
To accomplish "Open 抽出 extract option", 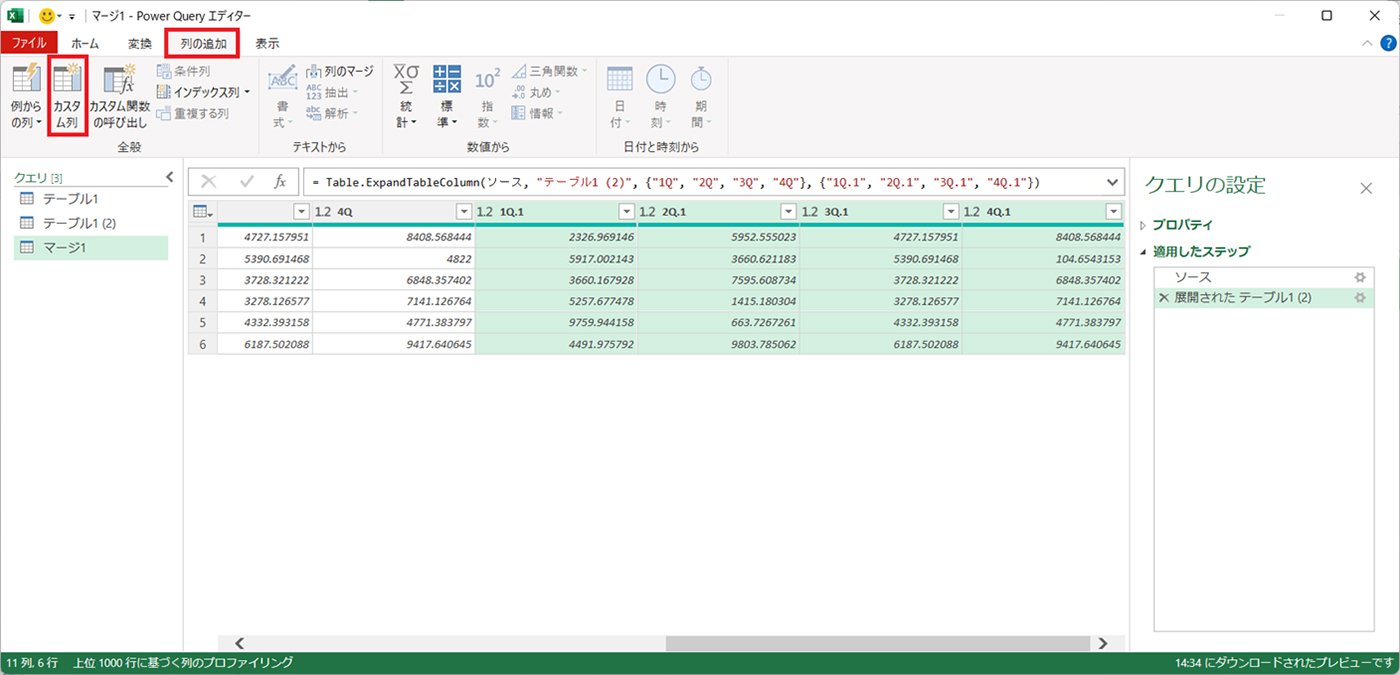I will tap(332, 92).
